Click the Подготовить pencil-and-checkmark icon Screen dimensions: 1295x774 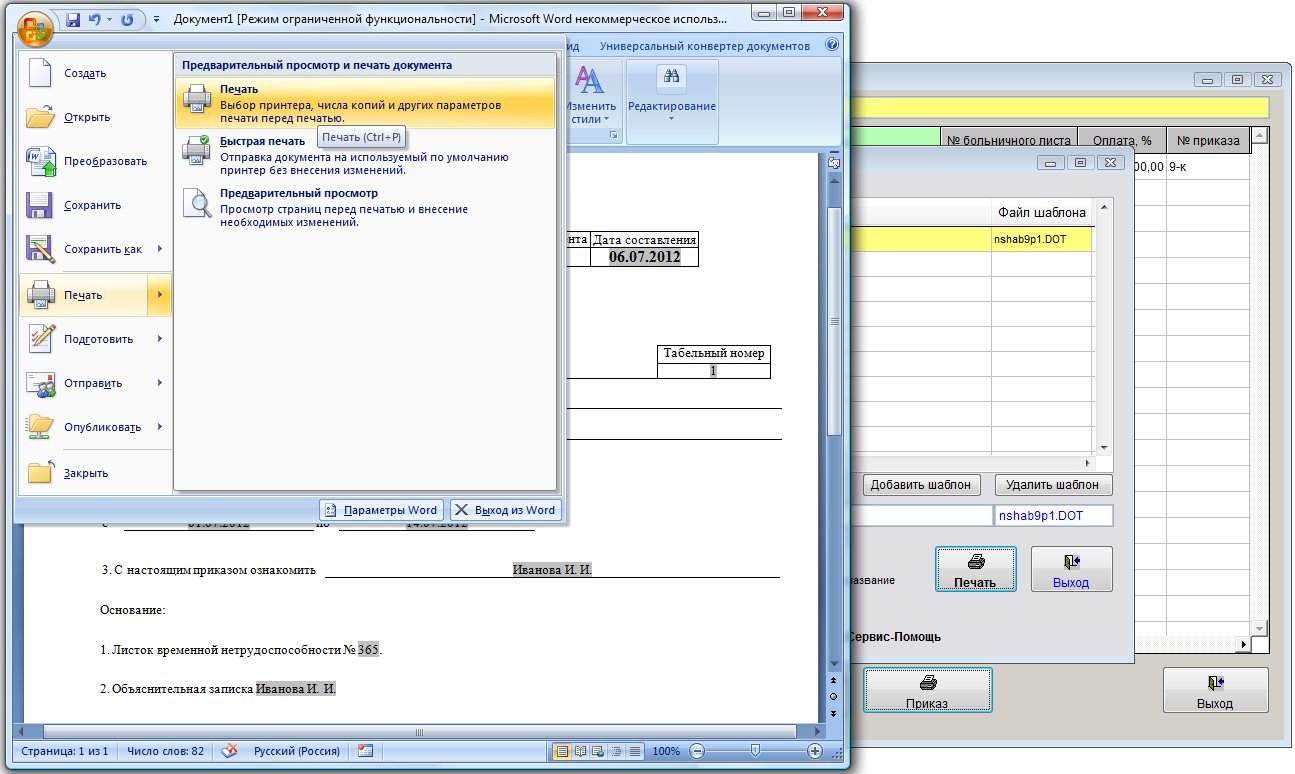41,339
